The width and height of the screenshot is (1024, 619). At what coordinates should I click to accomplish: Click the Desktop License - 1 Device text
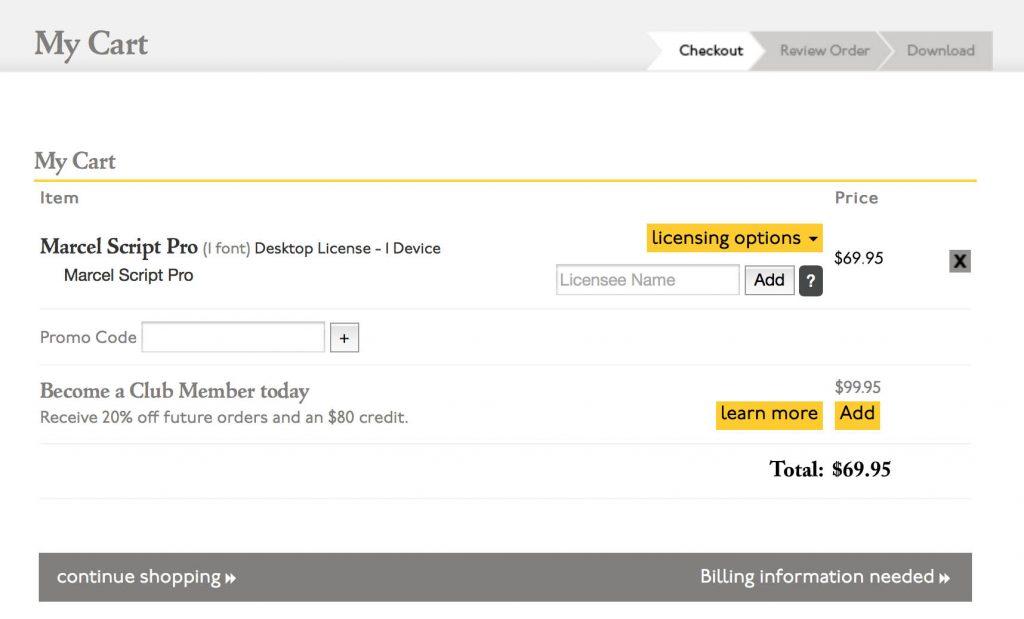click(347, 249)
